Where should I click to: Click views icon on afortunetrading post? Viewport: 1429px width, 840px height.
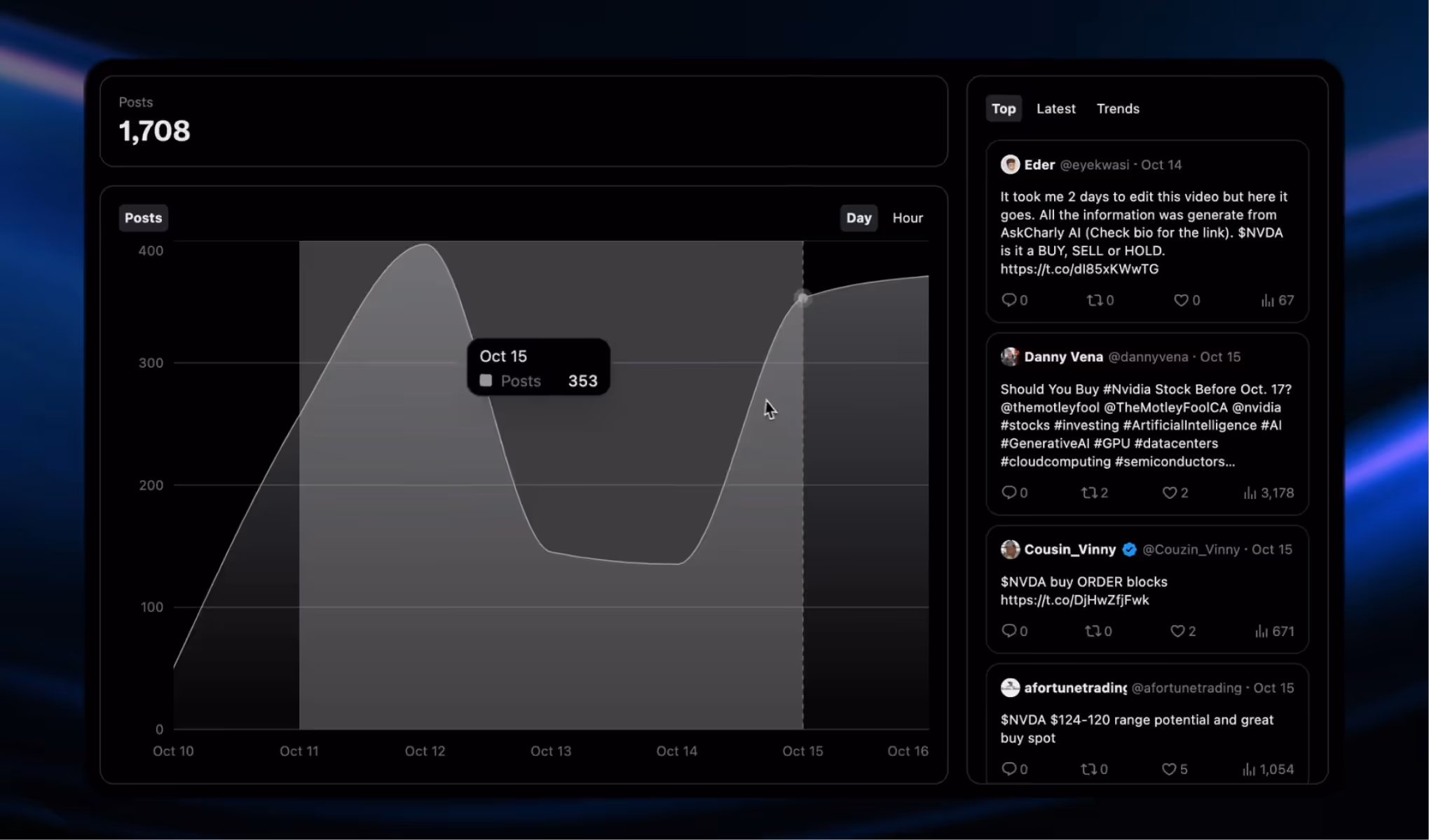click(1249, 769)
